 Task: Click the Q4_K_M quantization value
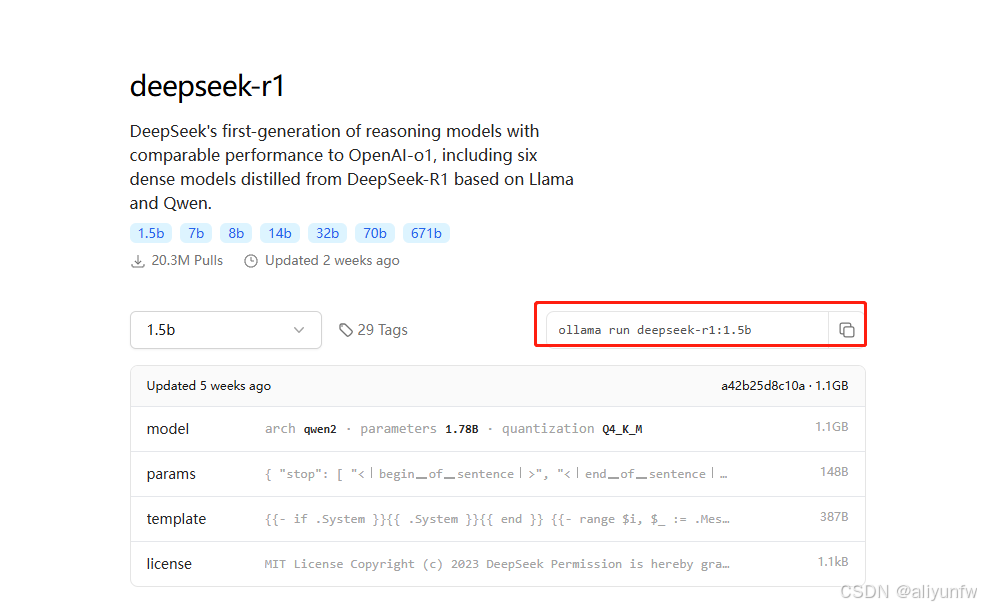[x=622, y=429]
